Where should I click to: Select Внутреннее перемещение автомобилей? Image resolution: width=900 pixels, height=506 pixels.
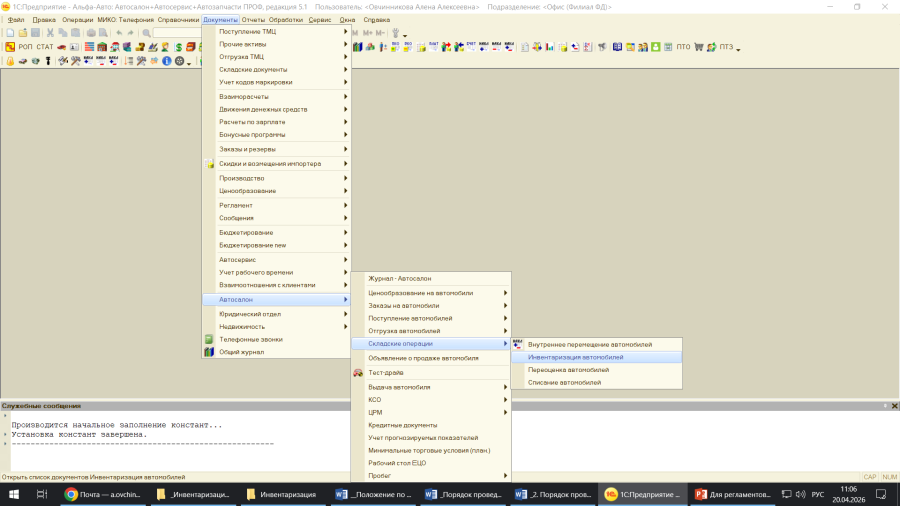tap(597, 345)
